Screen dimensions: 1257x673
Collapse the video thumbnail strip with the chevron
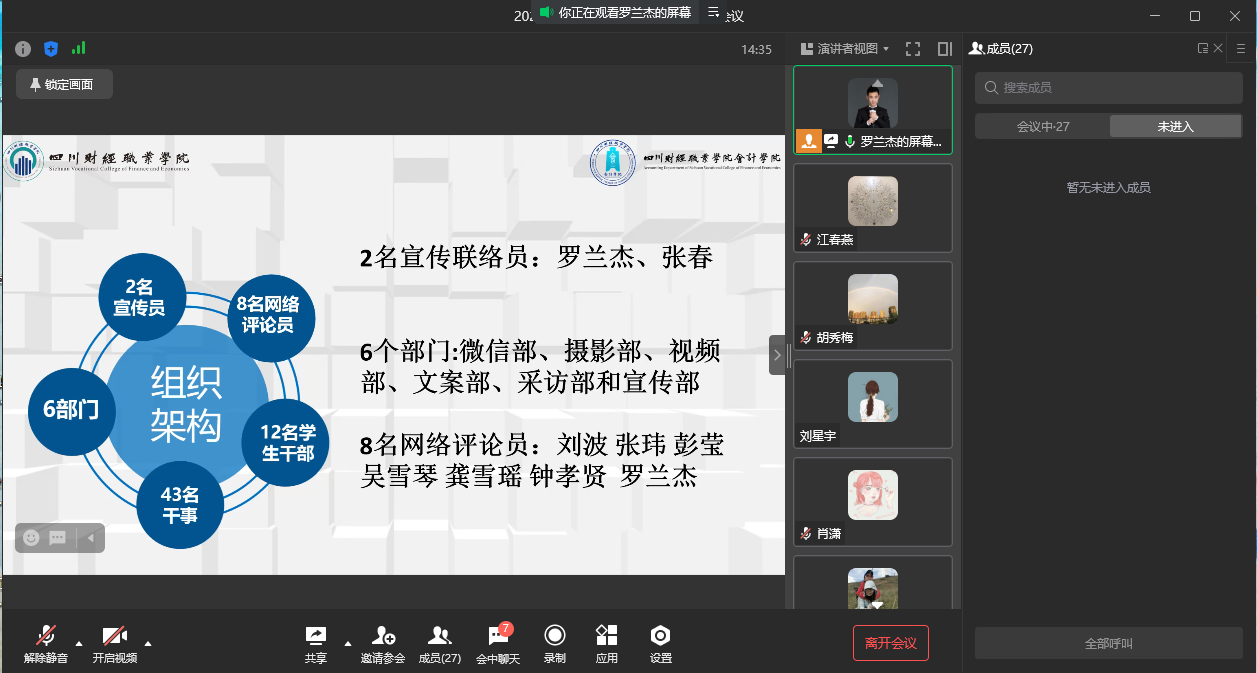pos(777,355)
